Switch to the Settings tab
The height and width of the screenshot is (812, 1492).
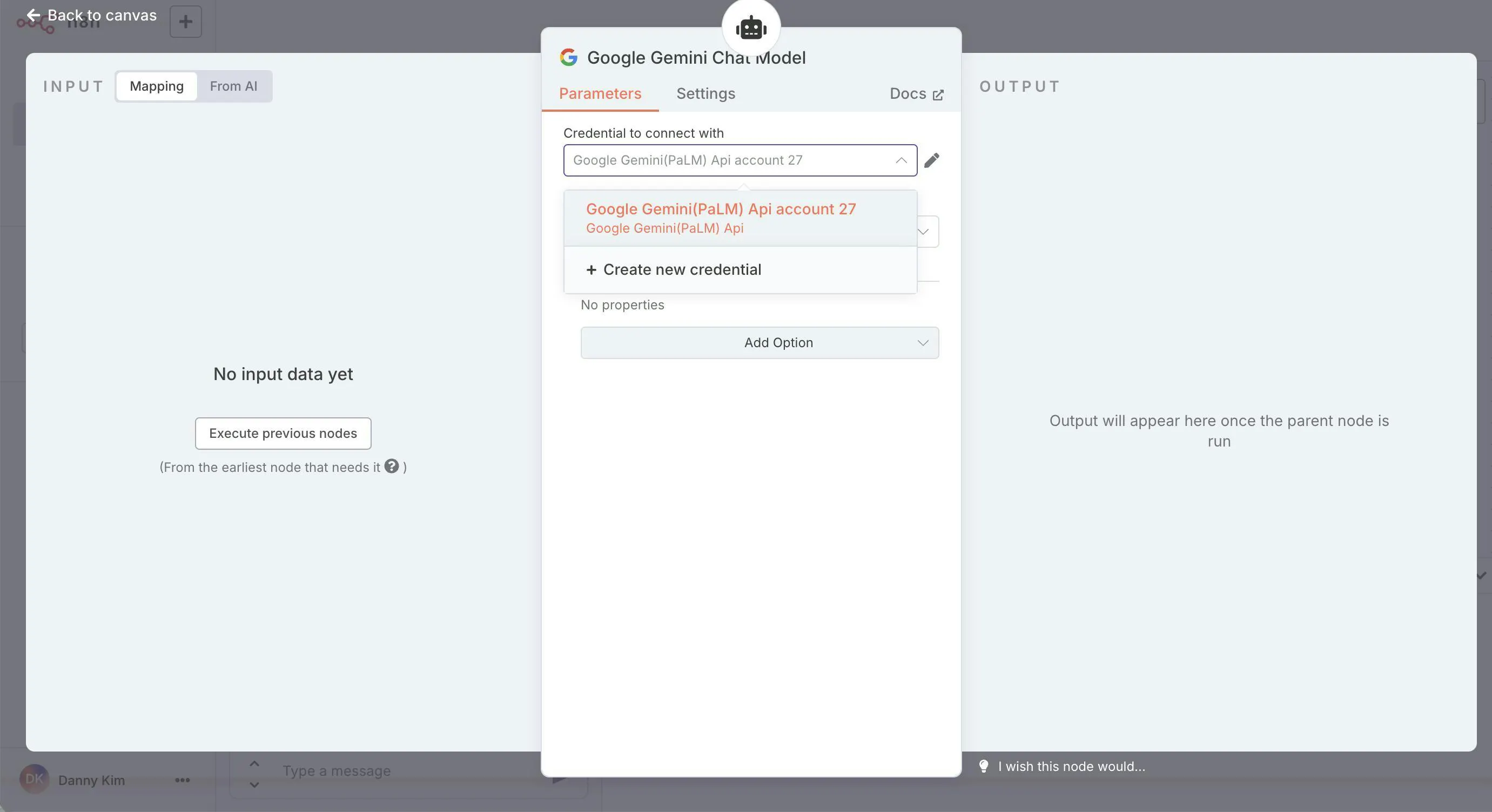(705, 94)
